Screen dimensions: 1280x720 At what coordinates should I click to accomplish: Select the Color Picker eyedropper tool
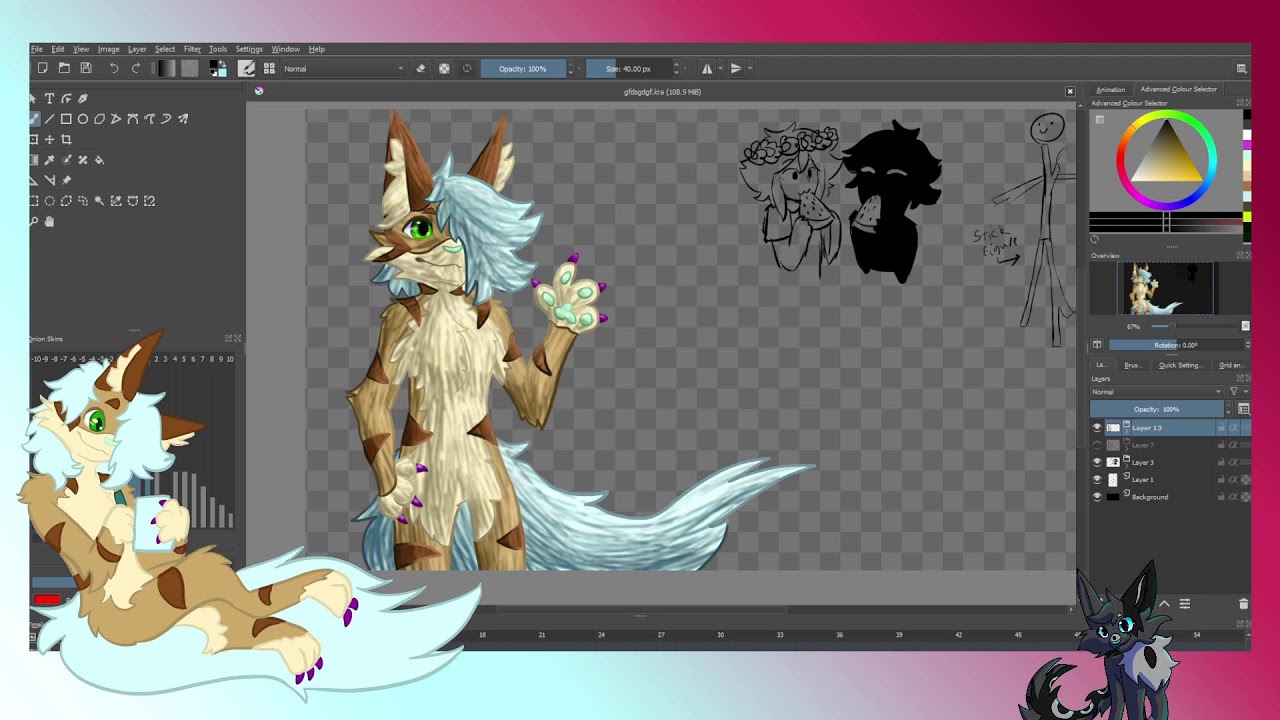click(49, 160)
